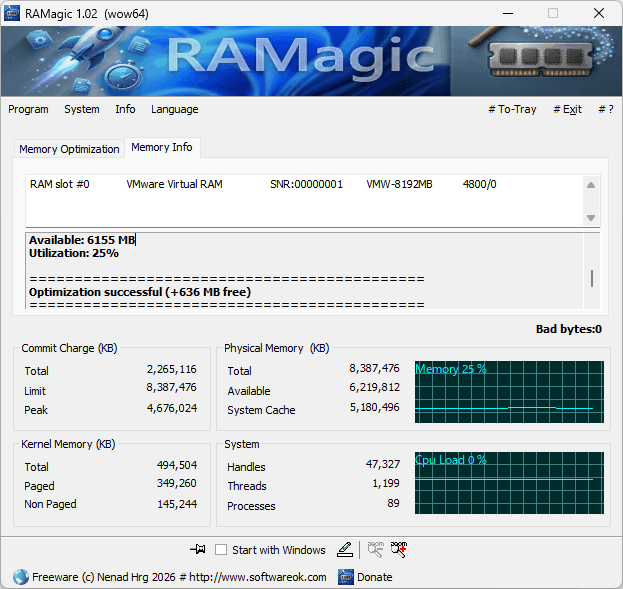Open the Language menu
Screen dimensions: 623x589
tap(174, 109)
